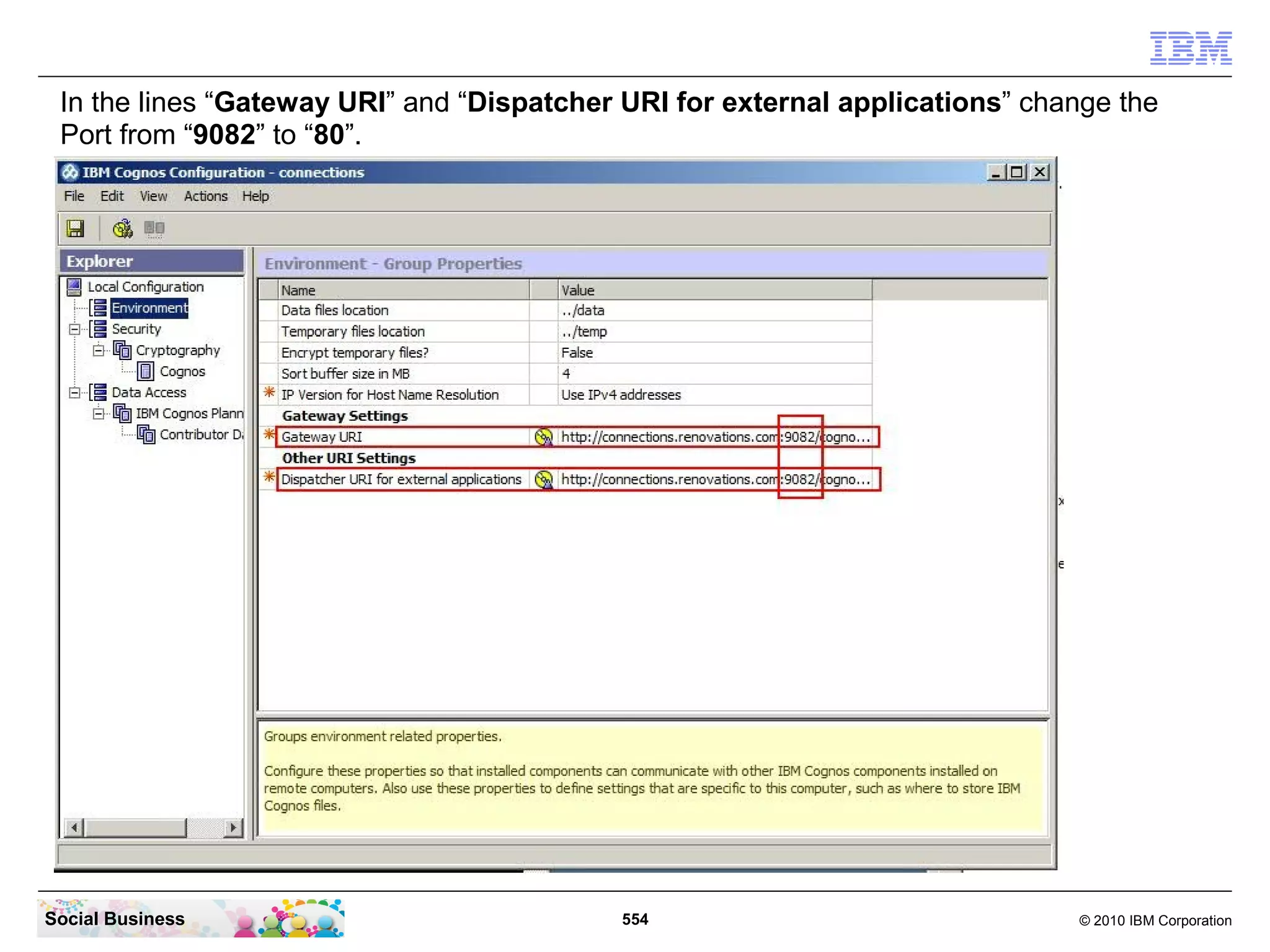Select the Contributor Data tree item
Image resolution: width=1270 pixels, height=952 pixels.
pos(202,434)
